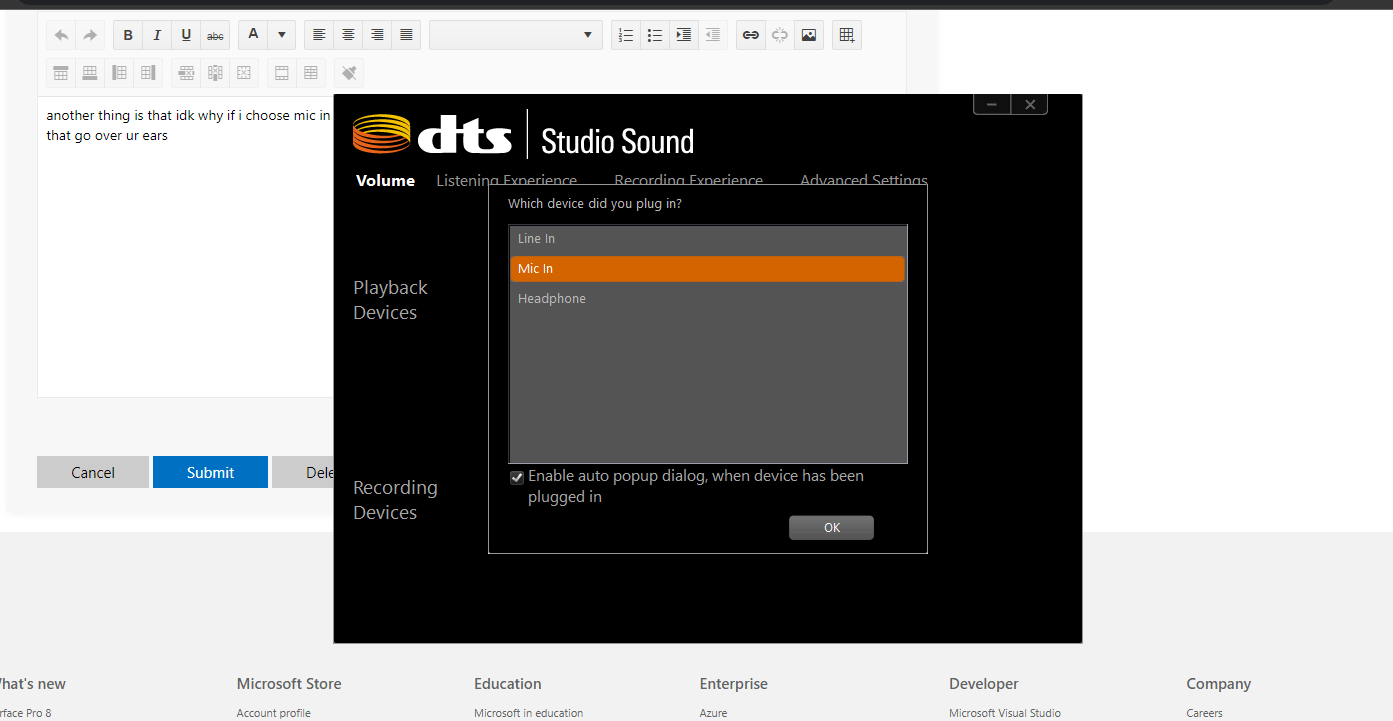The width and height of the screenshot is (1393, 721).
Task: Select Line In from device list
Action: point(708,239)
